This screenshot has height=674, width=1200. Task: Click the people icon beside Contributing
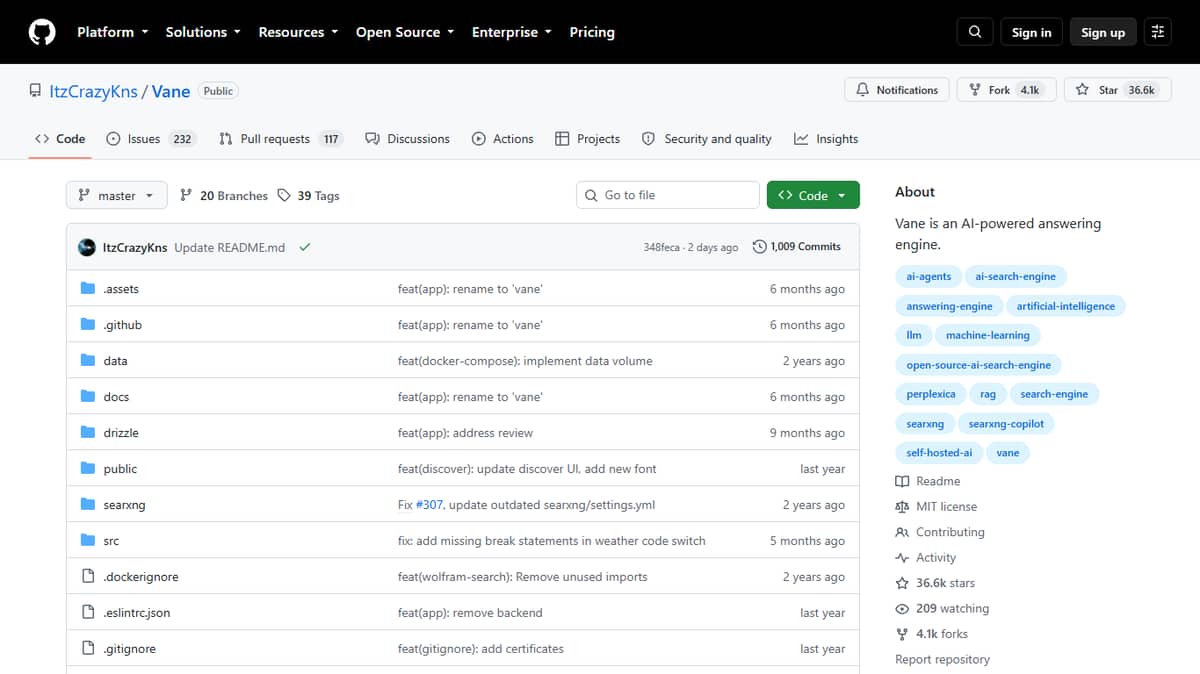tap(902, 532)
